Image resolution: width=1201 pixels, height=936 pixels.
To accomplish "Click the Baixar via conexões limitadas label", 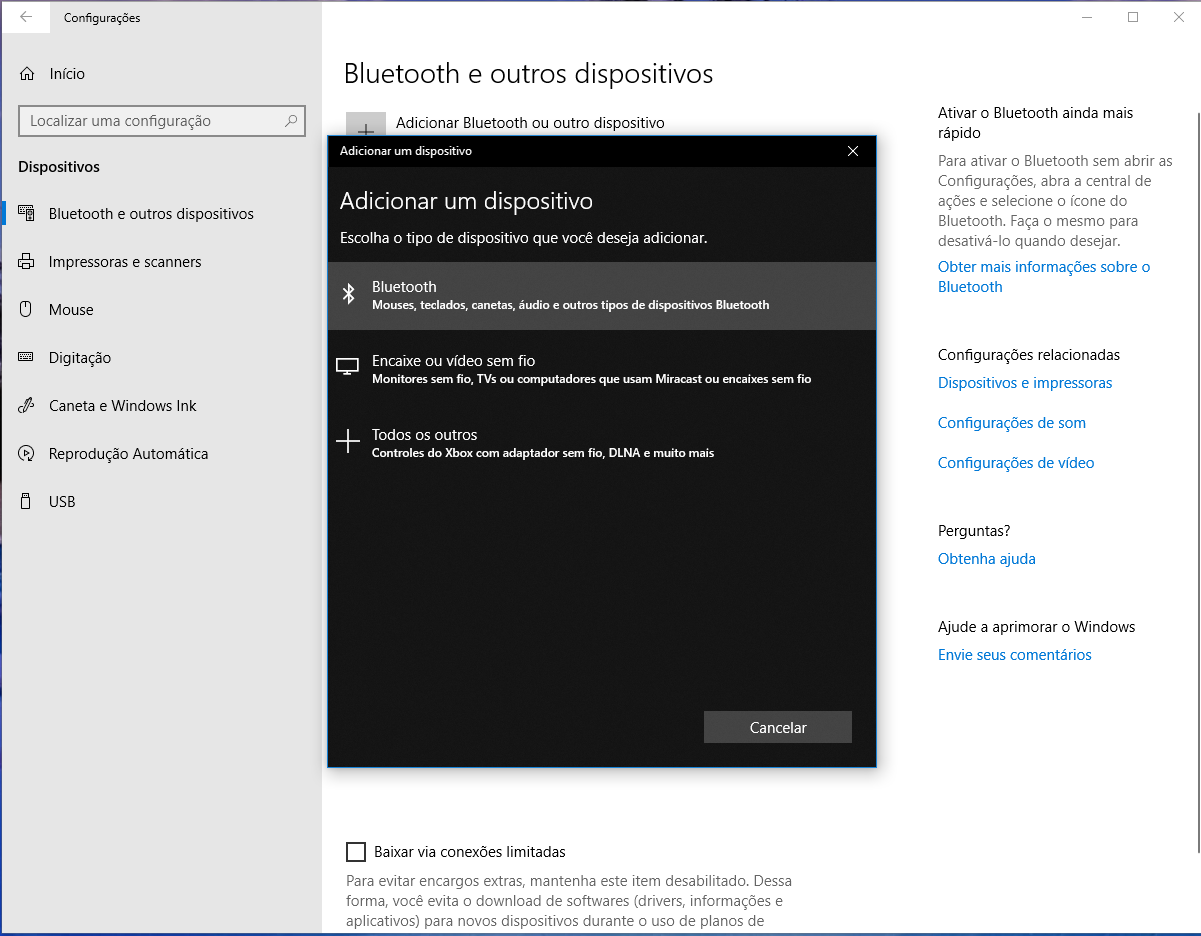I will [x=470, y=852].
